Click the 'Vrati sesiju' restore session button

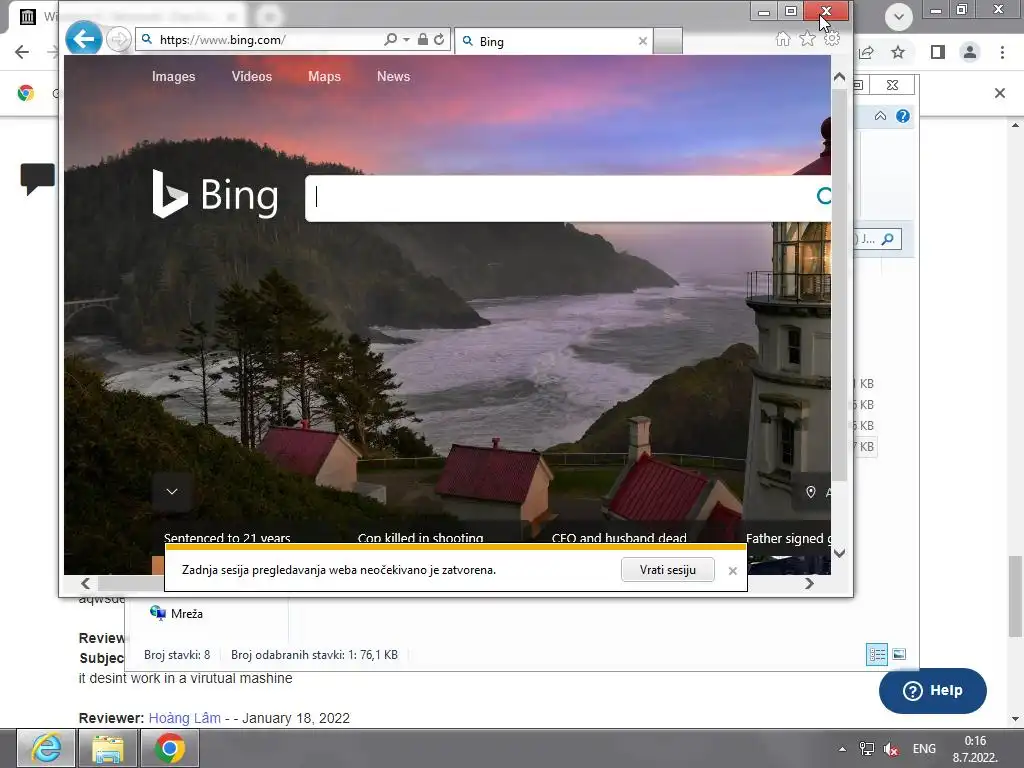click(x=667, y=570)
